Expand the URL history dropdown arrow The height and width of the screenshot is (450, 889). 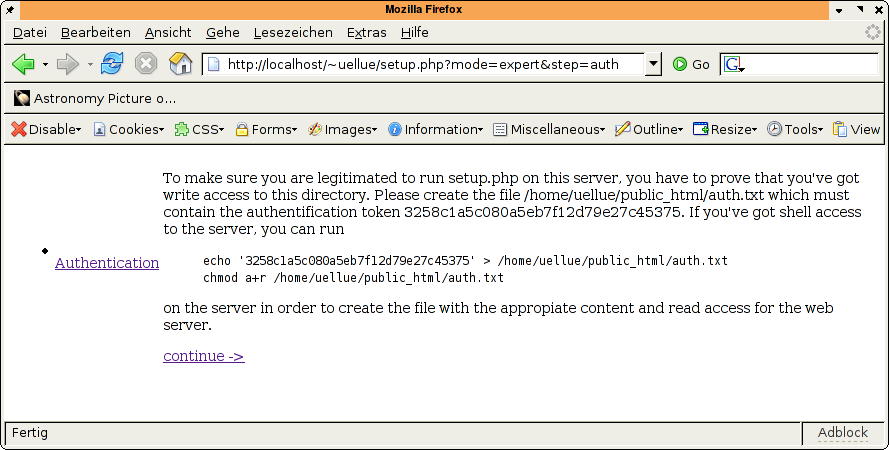pyautogui.click(x=654, y=64)
